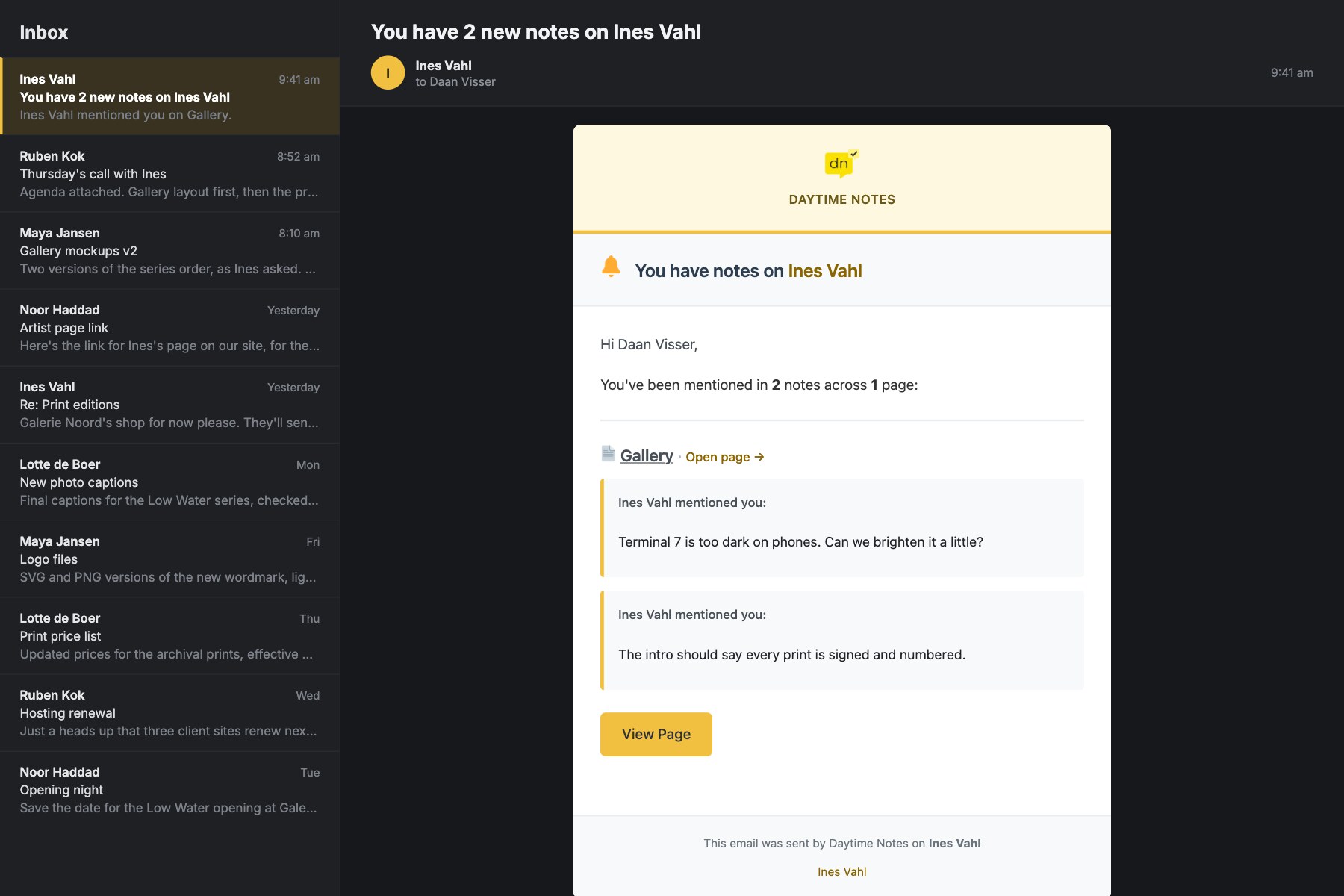Viewport: 1344px width, 896px height.
Task: Open Noor Haddad's Artist page link email
Action: 169,328
